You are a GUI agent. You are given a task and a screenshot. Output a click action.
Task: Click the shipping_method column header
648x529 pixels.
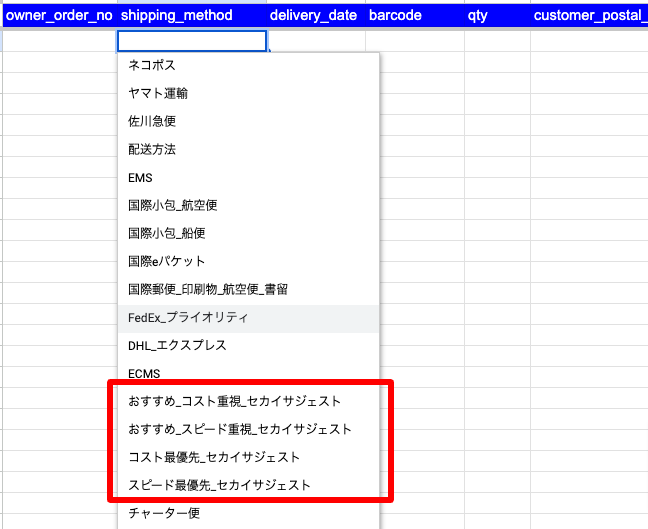pos(176,16)
